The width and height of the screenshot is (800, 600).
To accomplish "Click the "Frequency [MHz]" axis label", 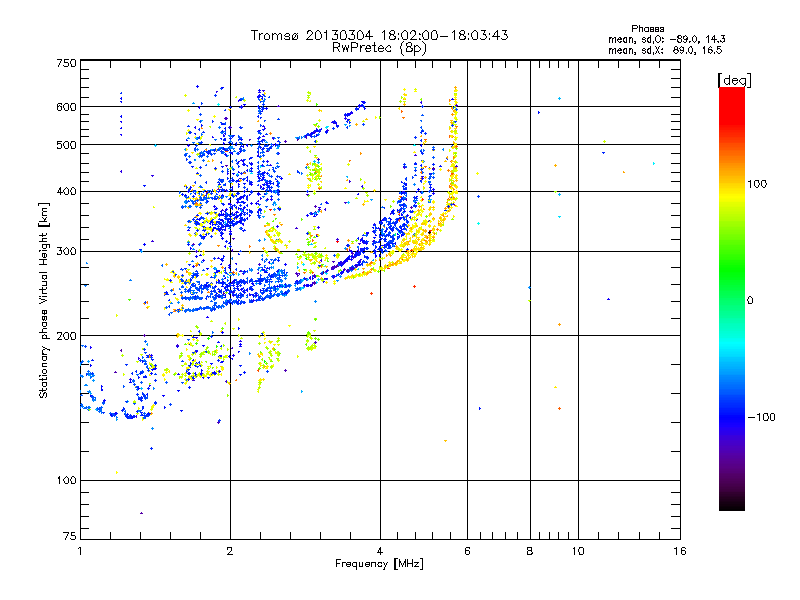I will [x=379, y=564].
